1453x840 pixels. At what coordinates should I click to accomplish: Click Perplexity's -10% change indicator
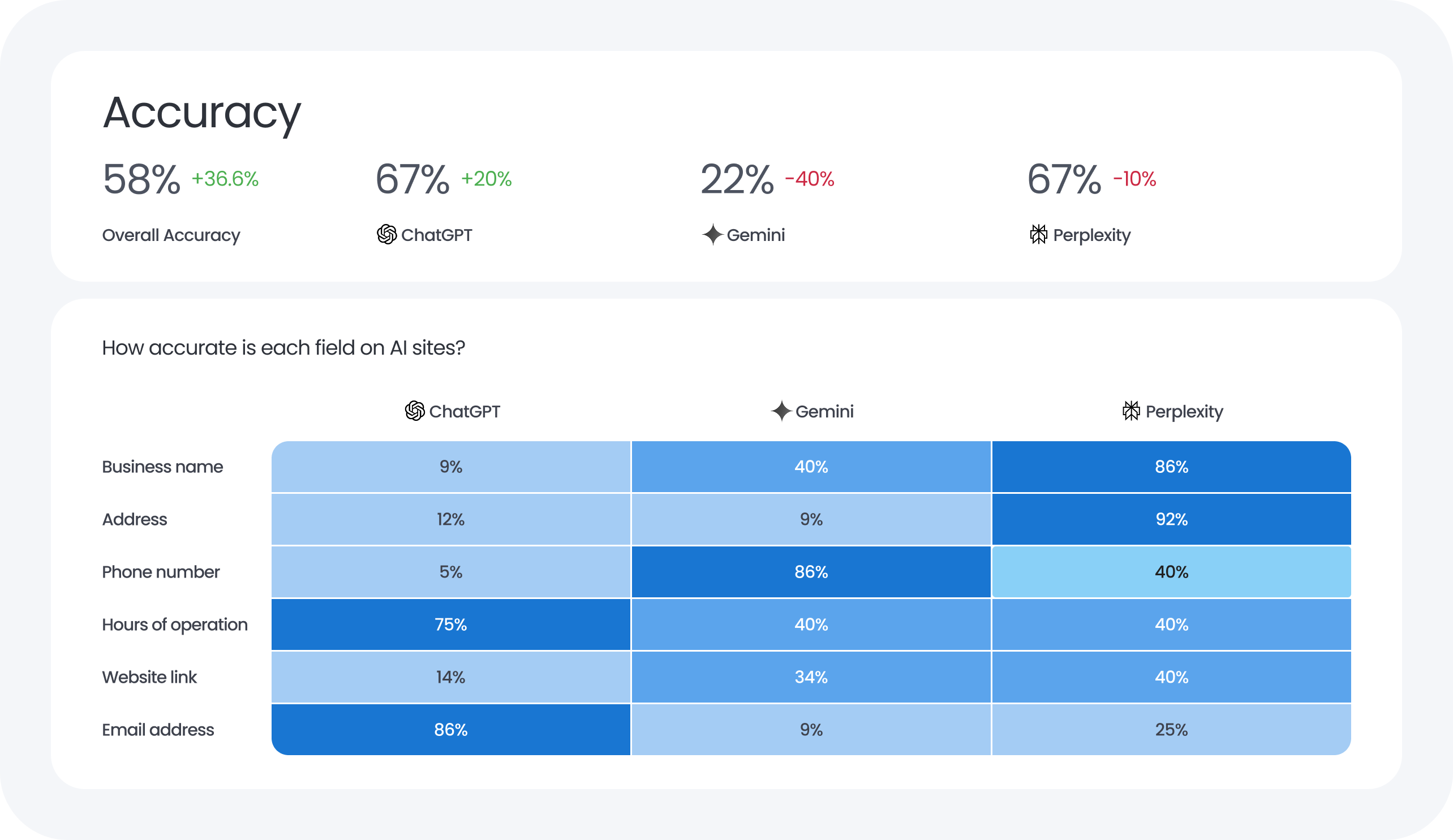1134,179
